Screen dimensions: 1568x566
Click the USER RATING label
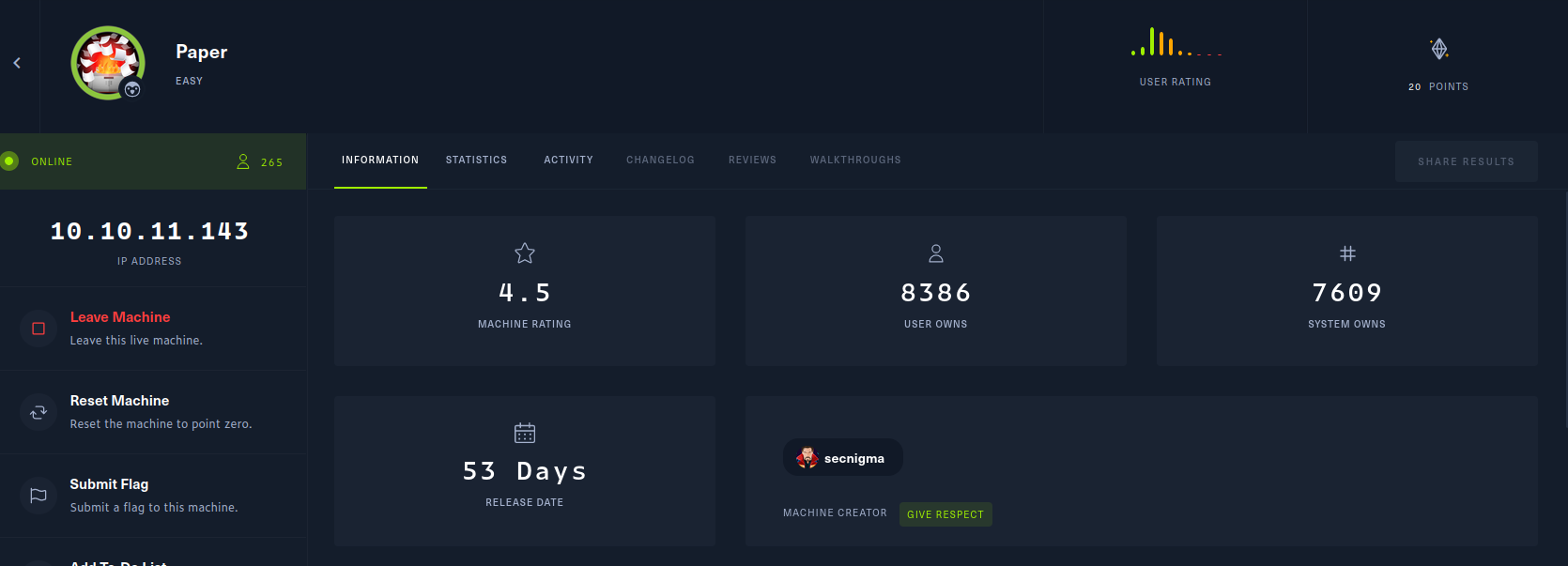(x=1176, y=82)
